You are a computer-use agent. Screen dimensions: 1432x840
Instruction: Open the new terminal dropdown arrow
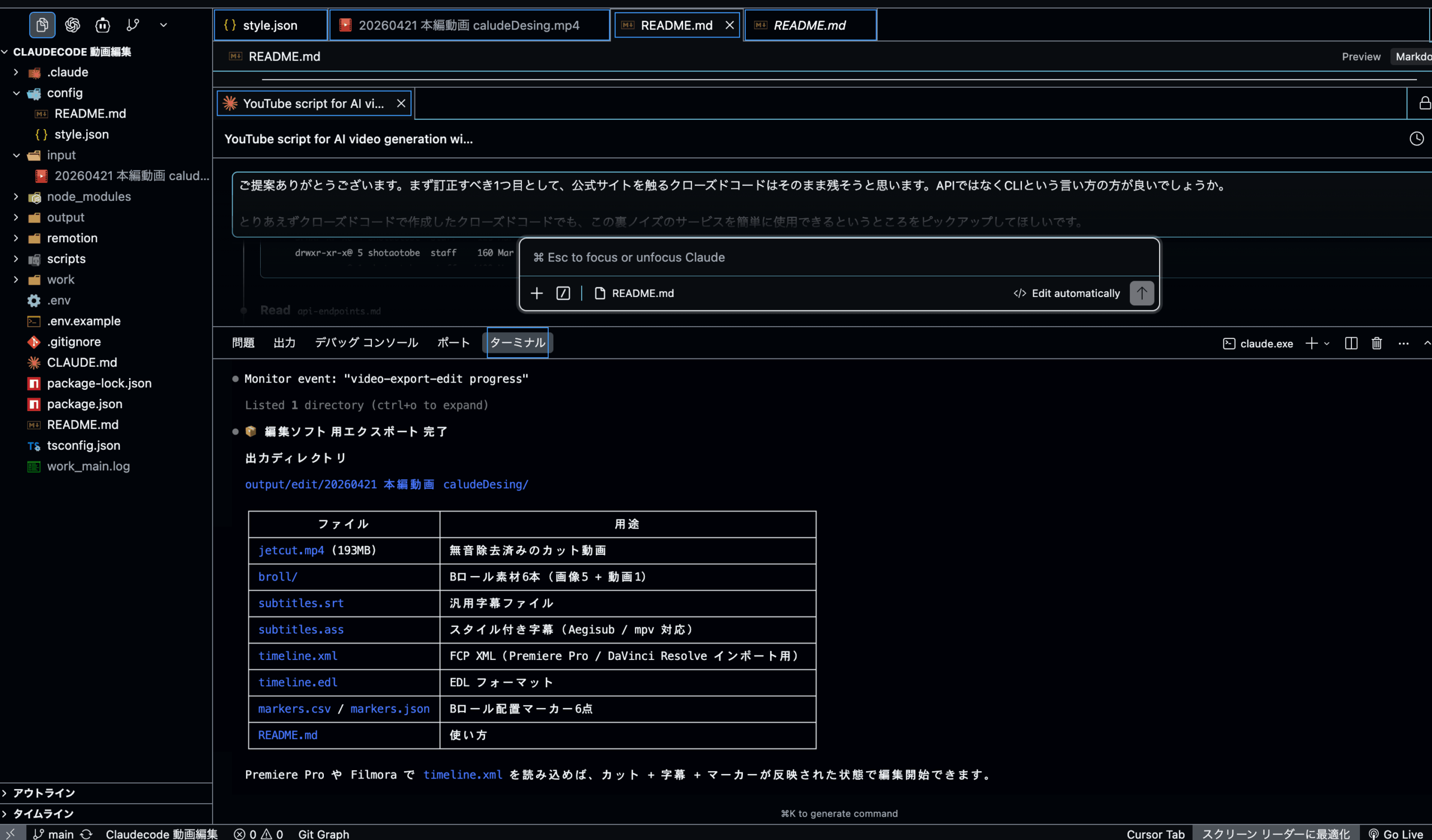[1326, 343]
